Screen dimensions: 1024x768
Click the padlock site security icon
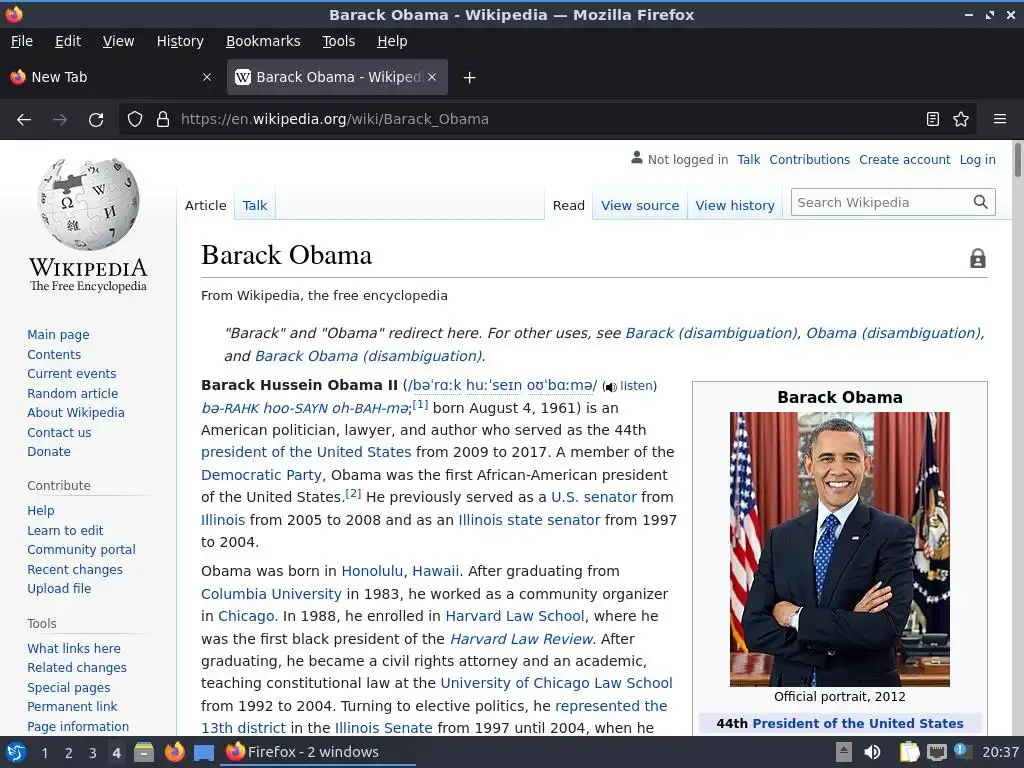coord(163,120)
